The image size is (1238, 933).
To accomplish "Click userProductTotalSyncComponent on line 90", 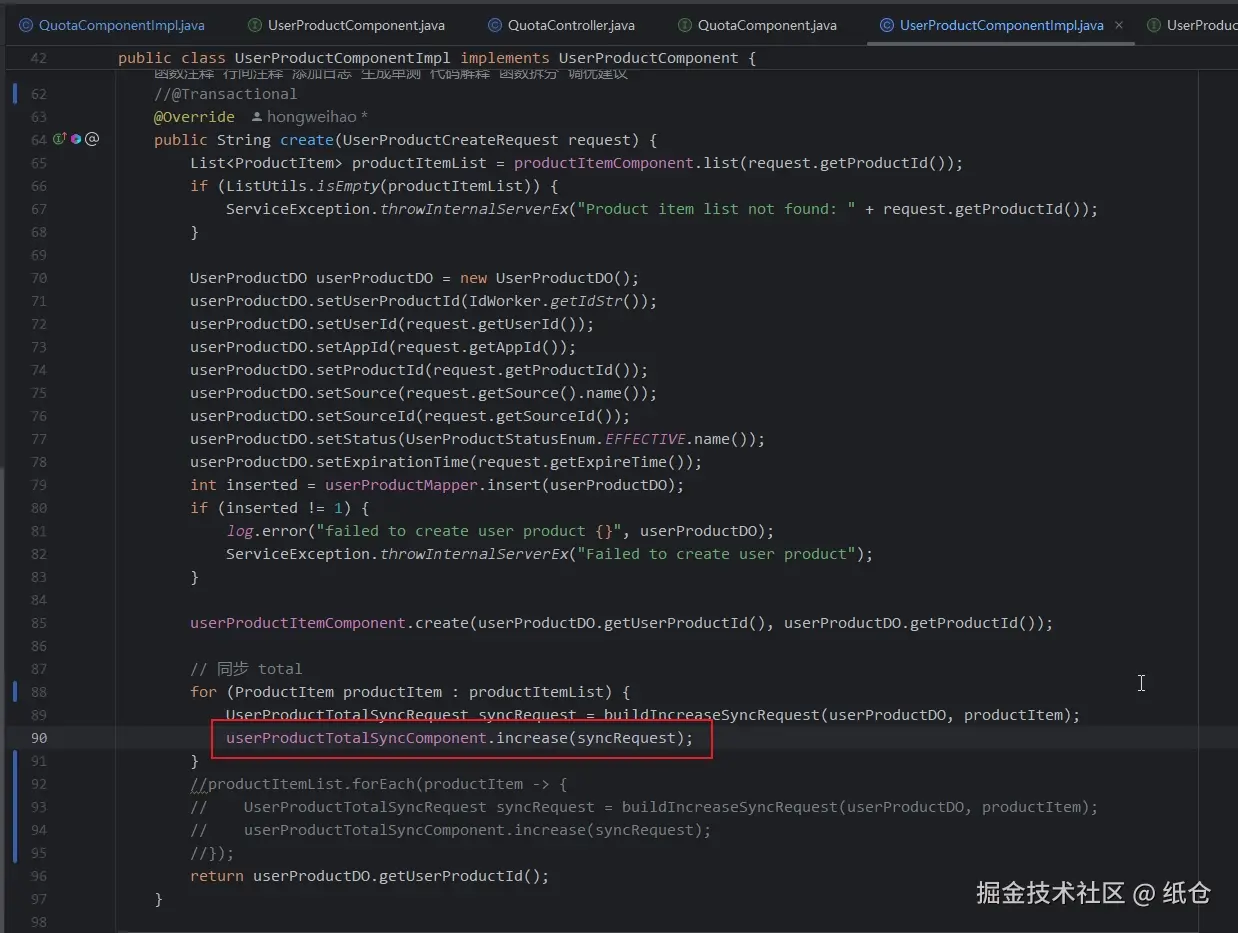I will click(356, 738).
